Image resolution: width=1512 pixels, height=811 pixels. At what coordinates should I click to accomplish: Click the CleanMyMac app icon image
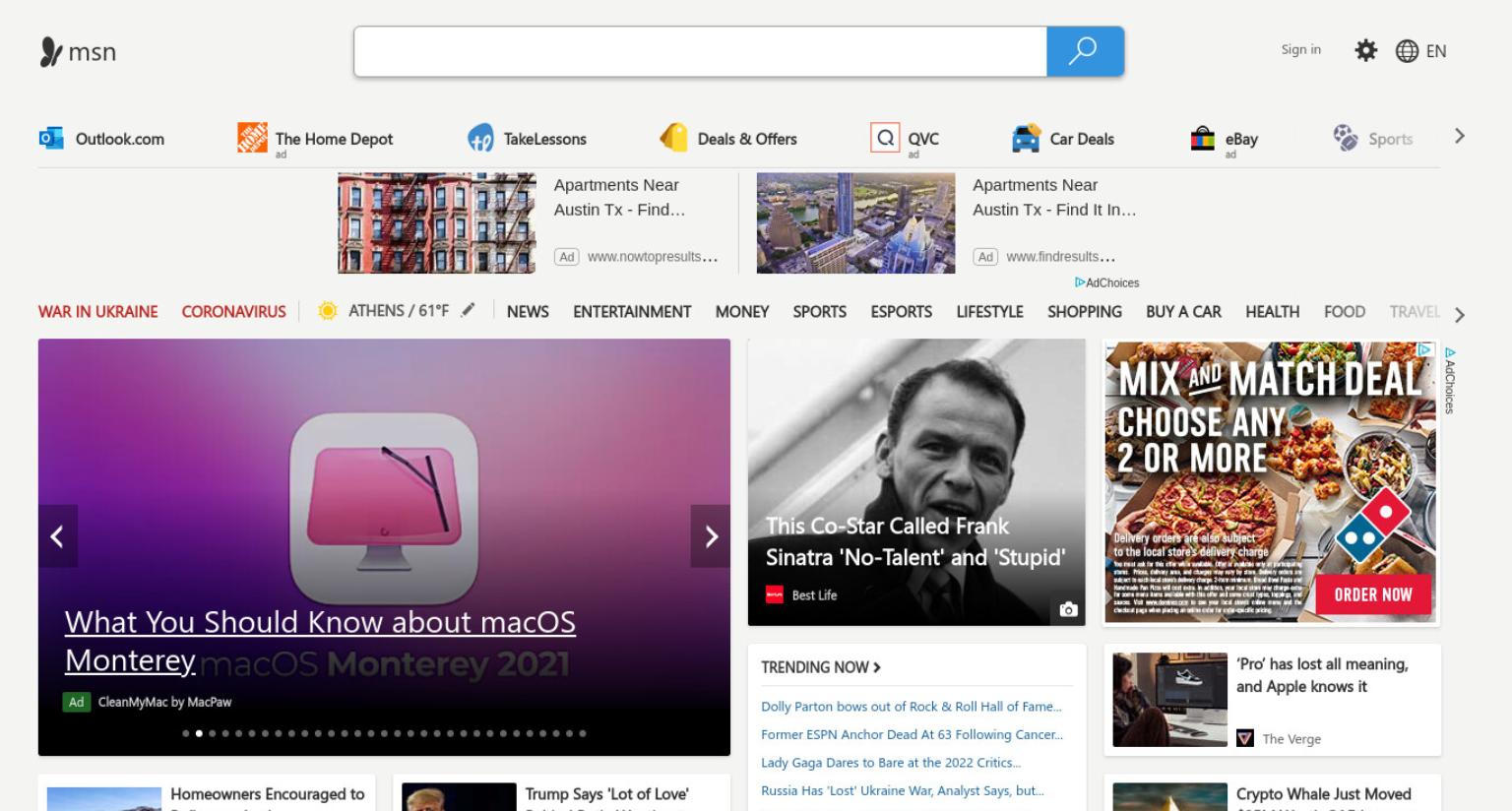click(x=384, y=508)
